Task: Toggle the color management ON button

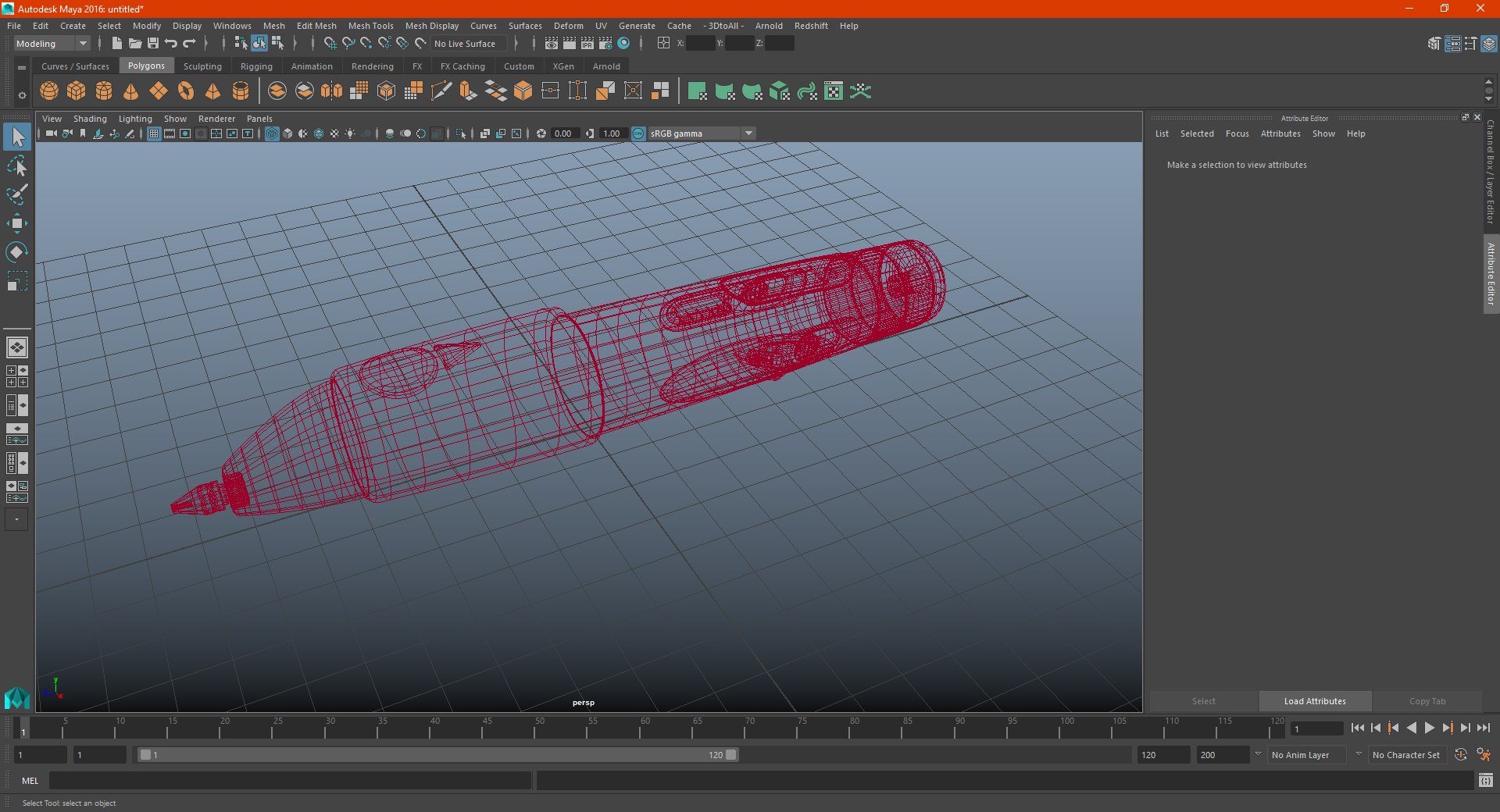Action: tap(638, 134)
